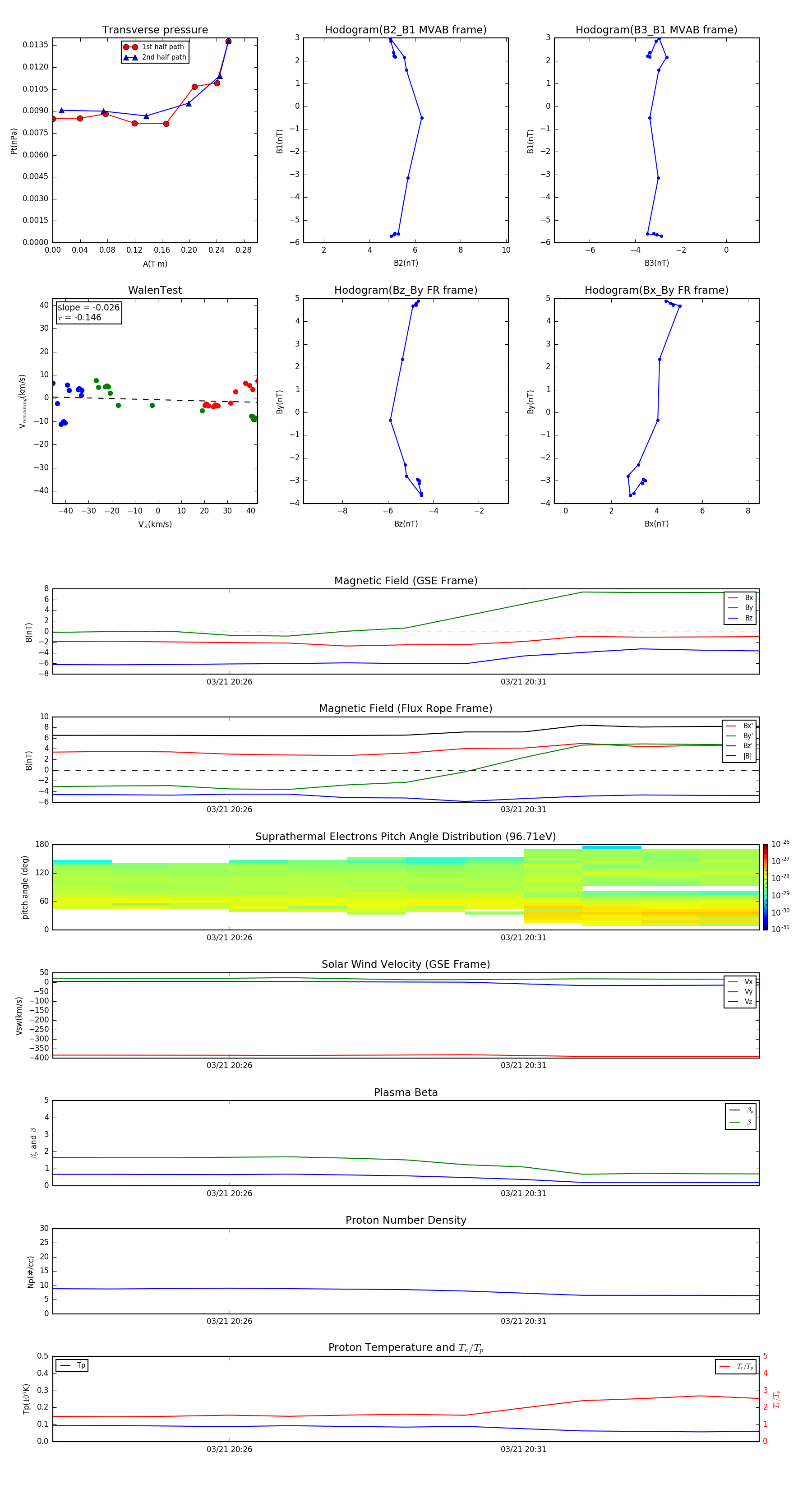Select the βp legend entry in Plasma Beta
Image resolution: width=812 pixels, height=1489 pixels.
coord(741,1110)
